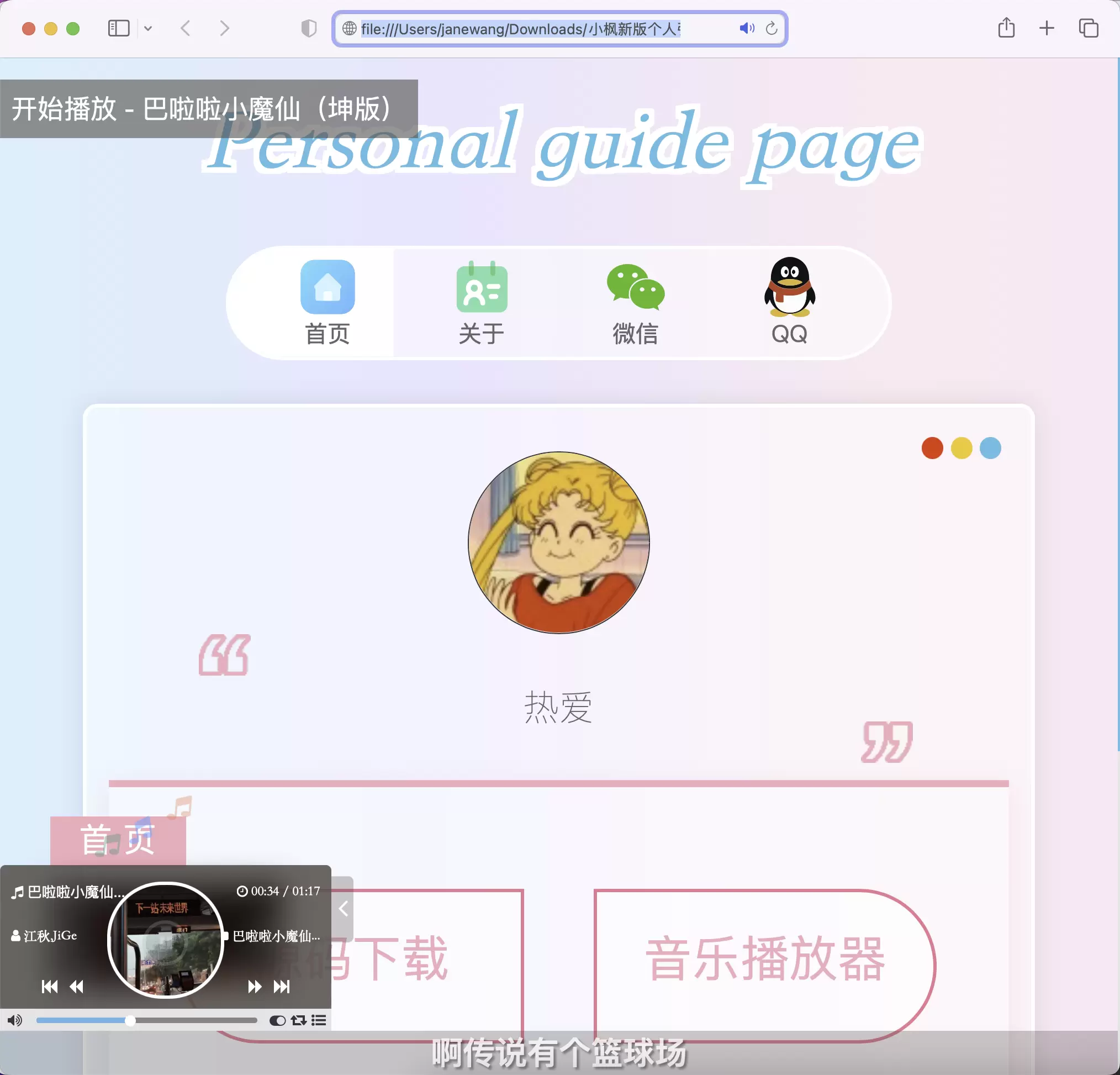Open the Safari share menu
1120x1075 pixels.
click(1006, 28)
